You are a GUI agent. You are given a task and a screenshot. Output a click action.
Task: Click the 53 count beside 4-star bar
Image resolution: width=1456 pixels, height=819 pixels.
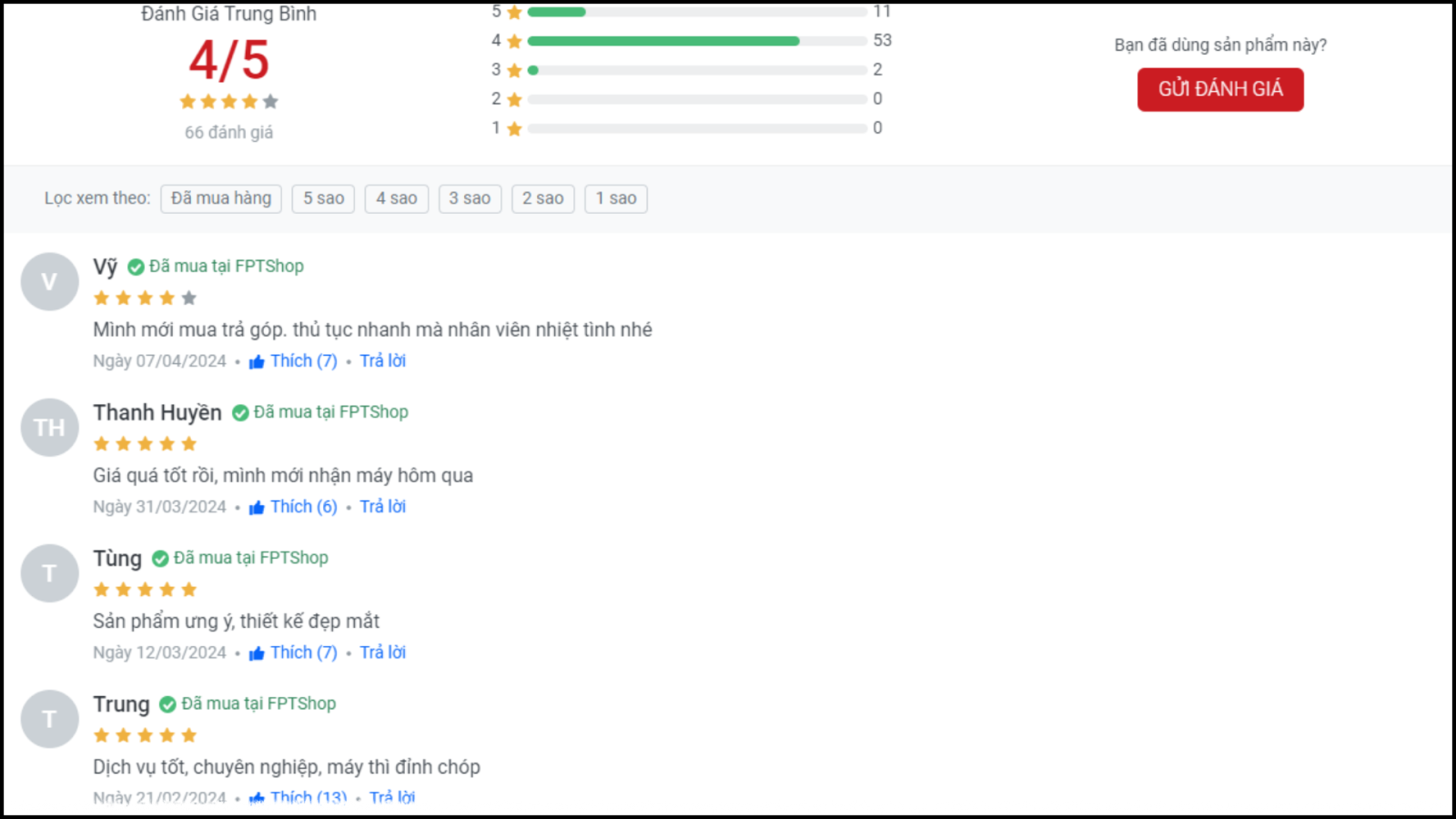point(883,41)
